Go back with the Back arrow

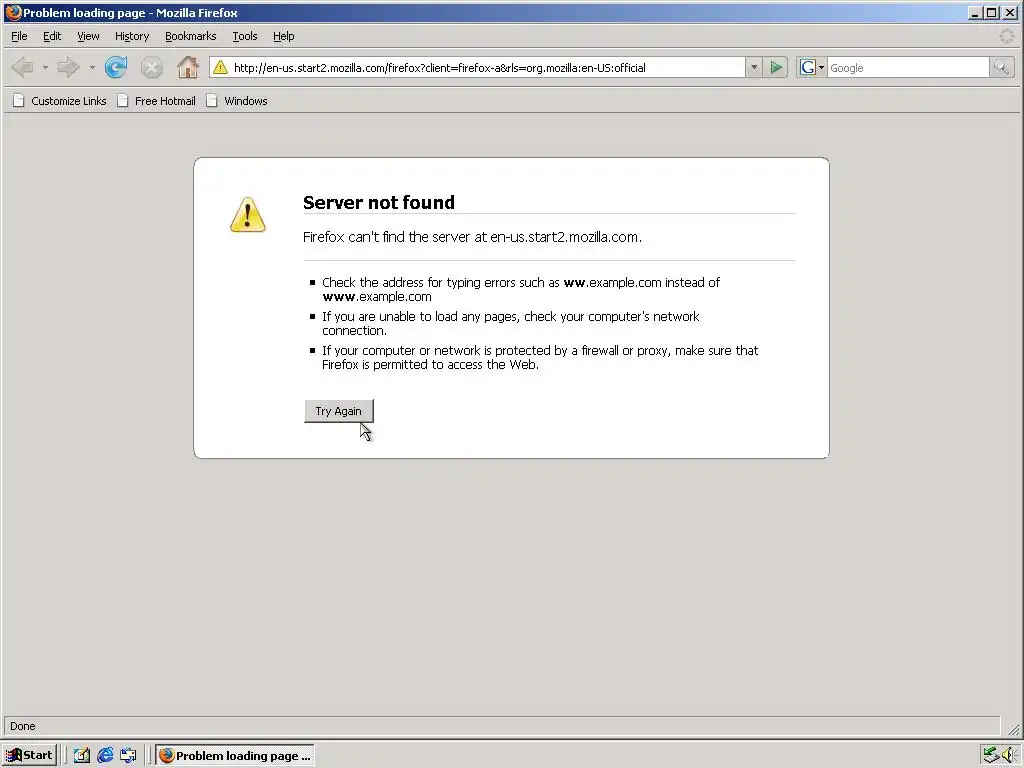click(x=22, y=67)
